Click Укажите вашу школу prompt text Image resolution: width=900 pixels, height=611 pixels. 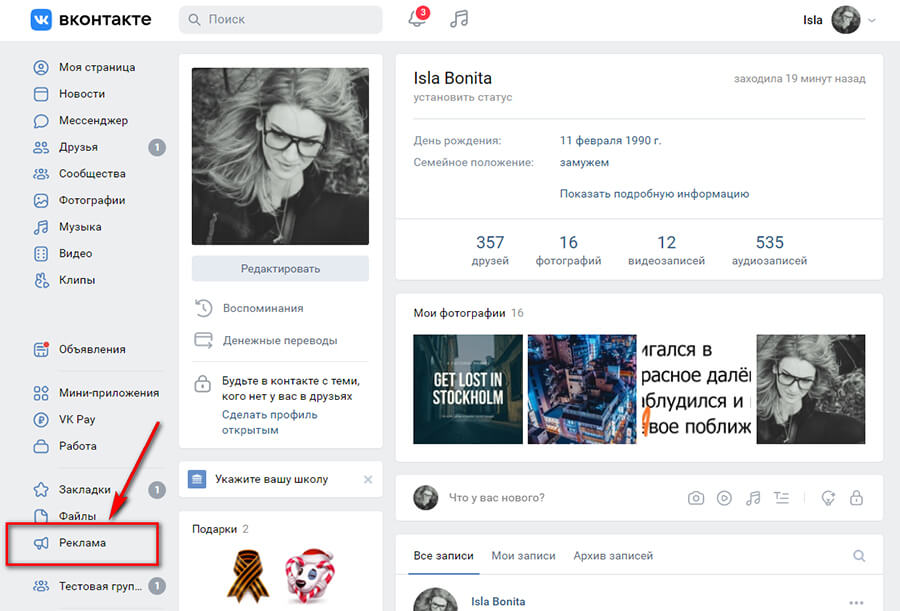(271, 479)
